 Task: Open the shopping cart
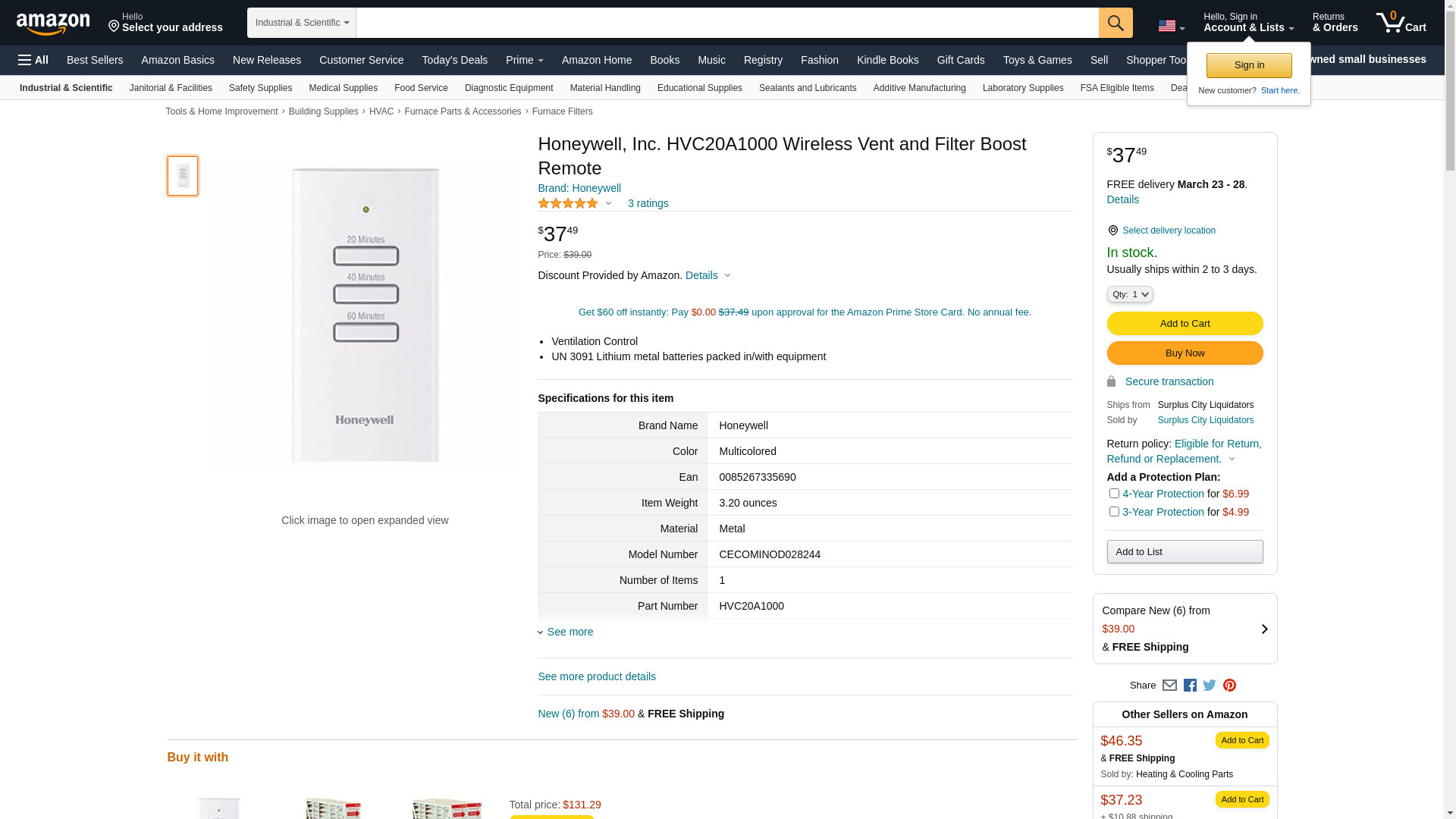coord(1401,23)
